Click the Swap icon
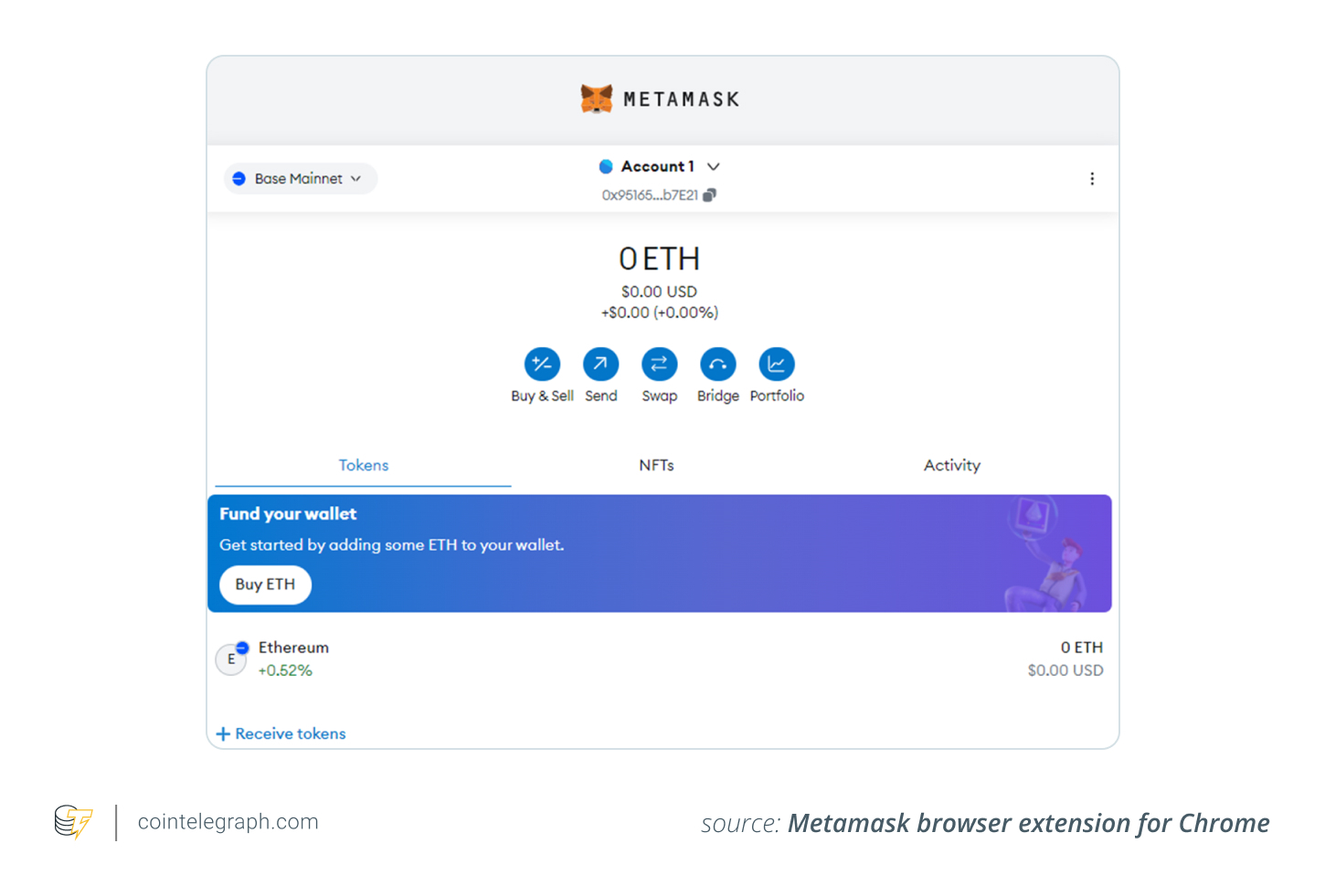 [x=660, y=364]
